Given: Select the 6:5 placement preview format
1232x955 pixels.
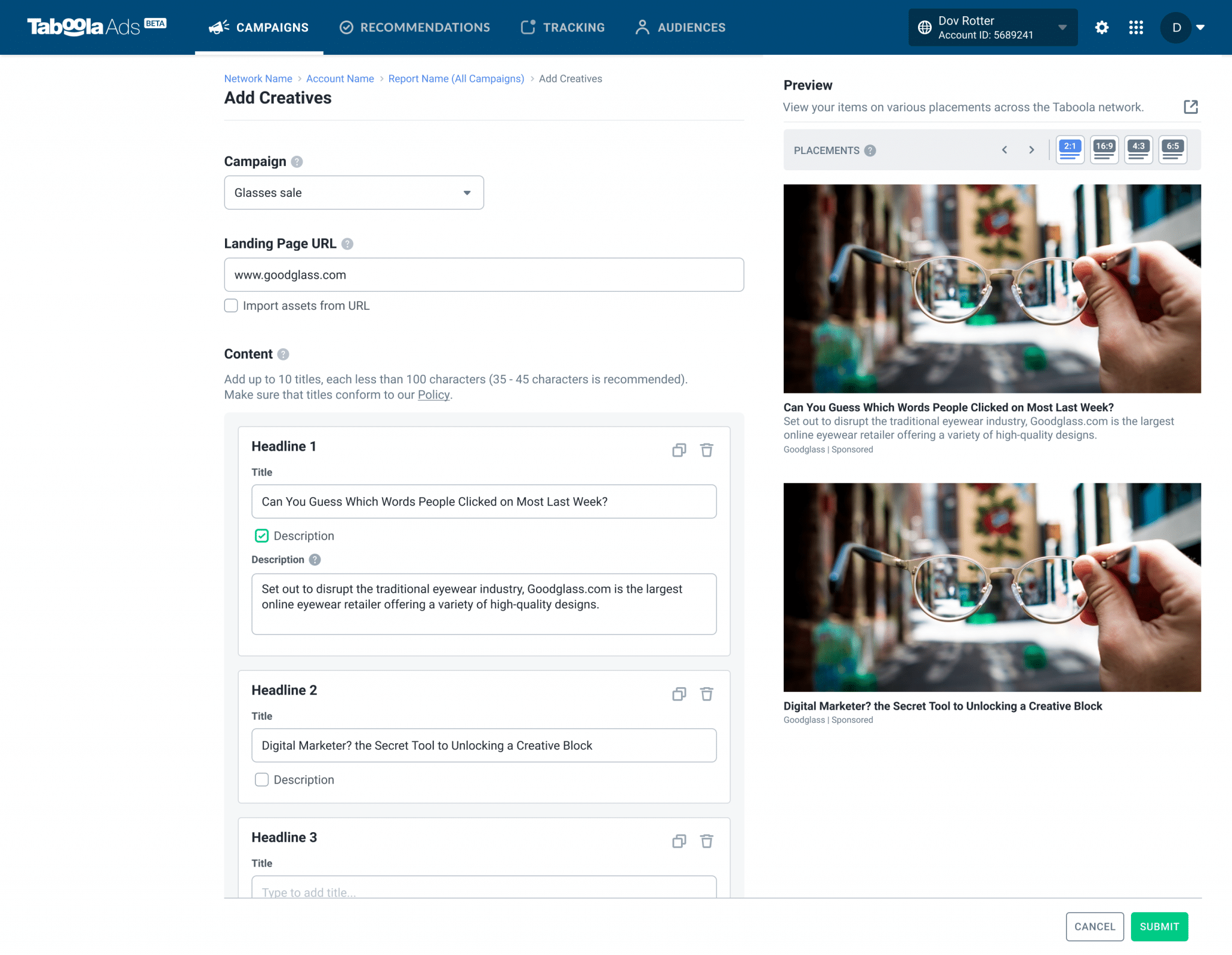Looking at the screenshot, I should click(x=1172, y=149).
